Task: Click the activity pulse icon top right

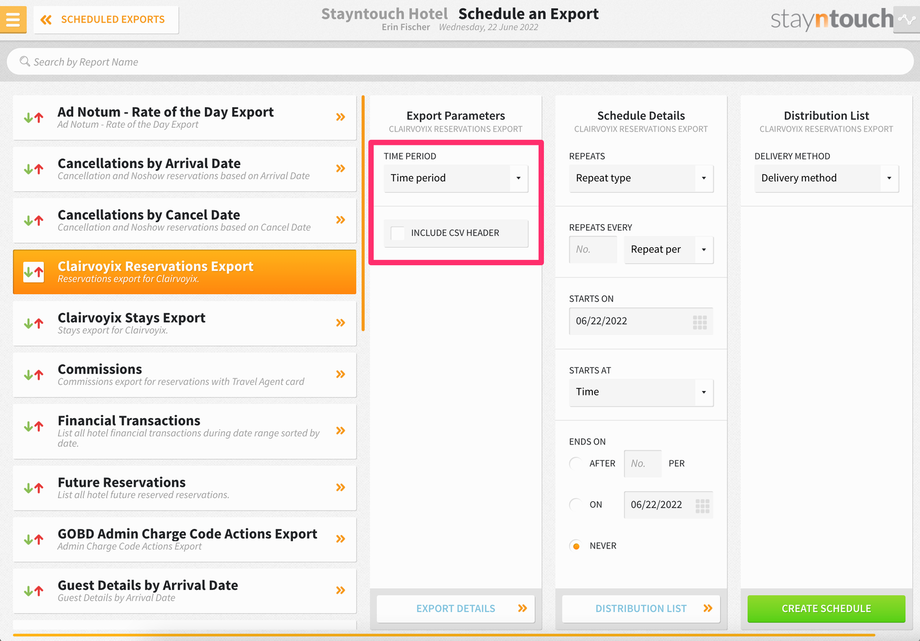Action: (x=907, y=19)
